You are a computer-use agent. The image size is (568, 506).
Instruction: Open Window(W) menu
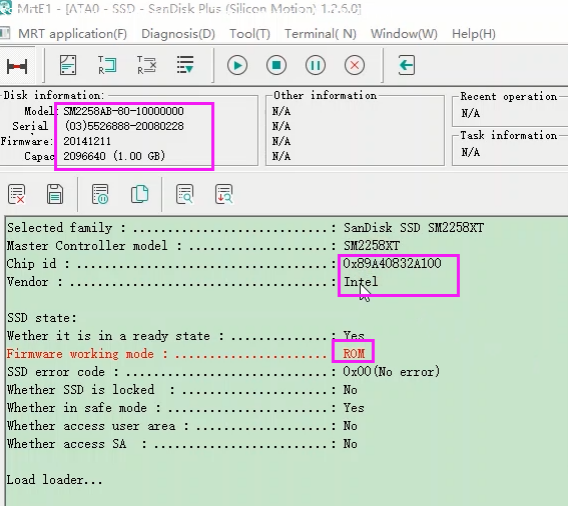[x=404, y=34]
